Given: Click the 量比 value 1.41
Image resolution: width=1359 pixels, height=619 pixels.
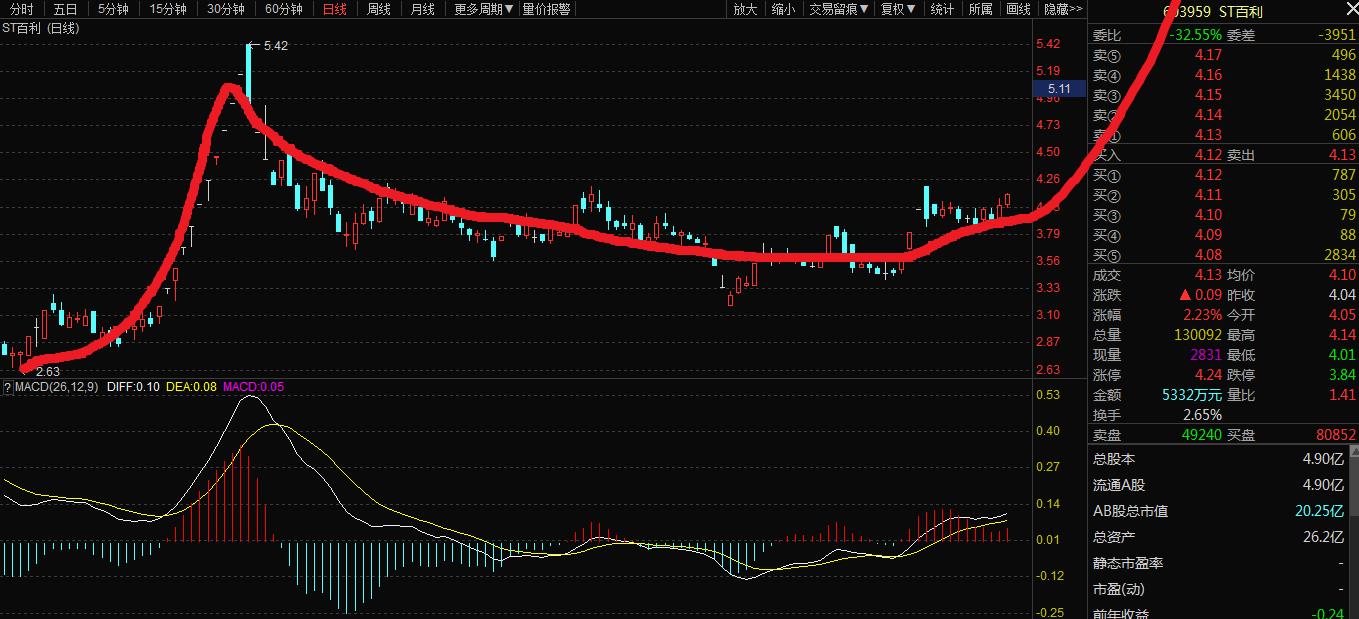Looking at the screenshot, I should pyautogui.click(x=1342, y=395).
